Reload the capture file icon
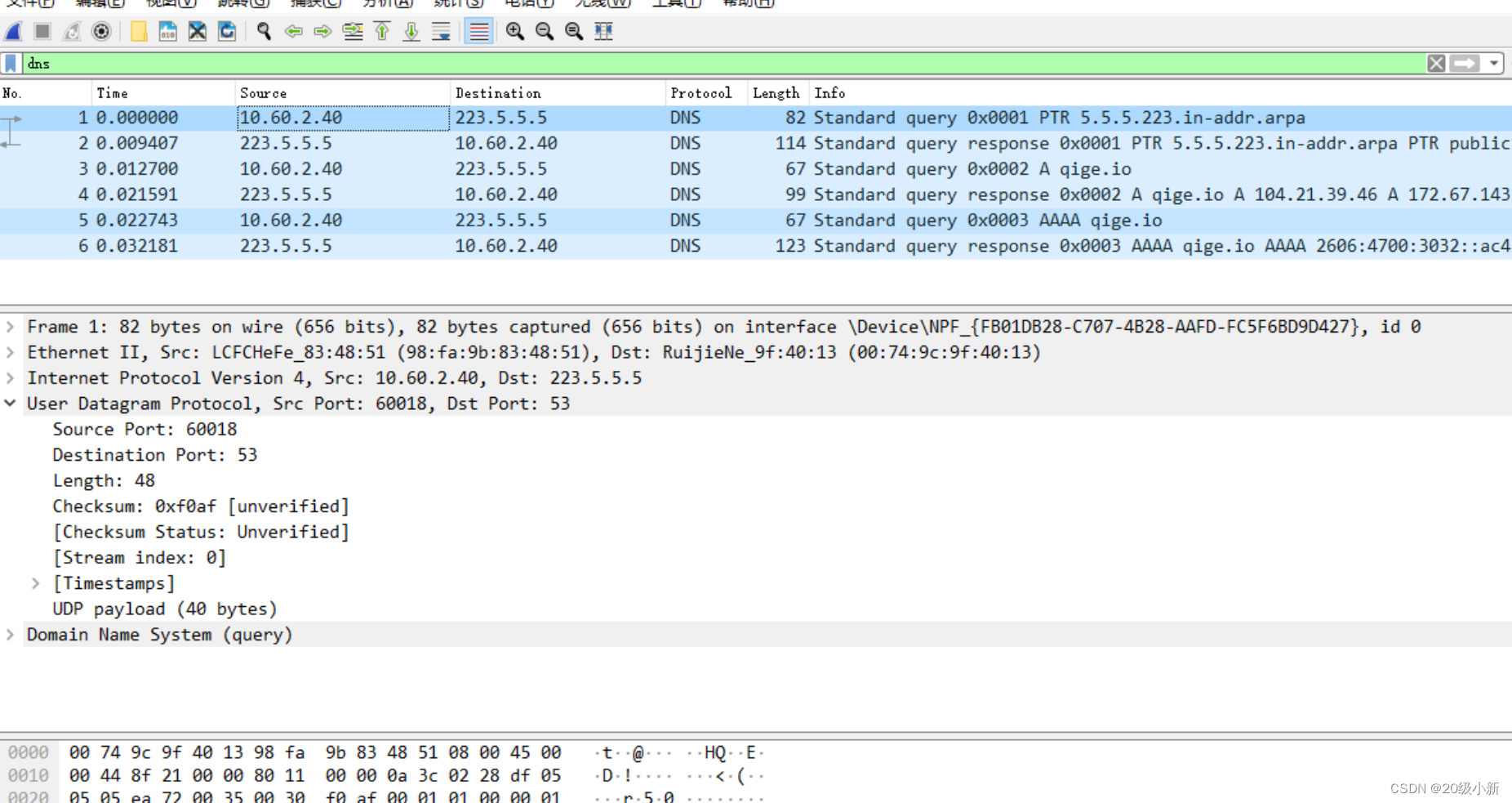Image resolution: width=1512 pixels, height=803 pixels. point(227,32)
